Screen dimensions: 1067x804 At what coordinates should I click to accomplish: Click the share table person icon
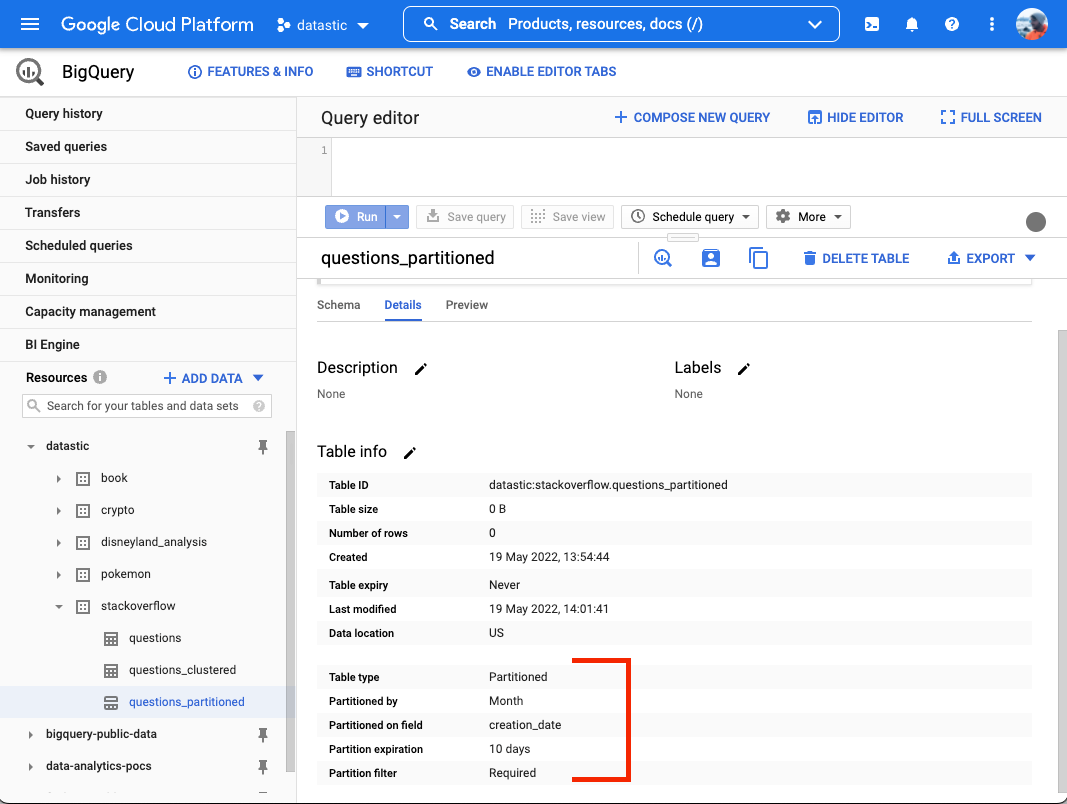(711, 258)
